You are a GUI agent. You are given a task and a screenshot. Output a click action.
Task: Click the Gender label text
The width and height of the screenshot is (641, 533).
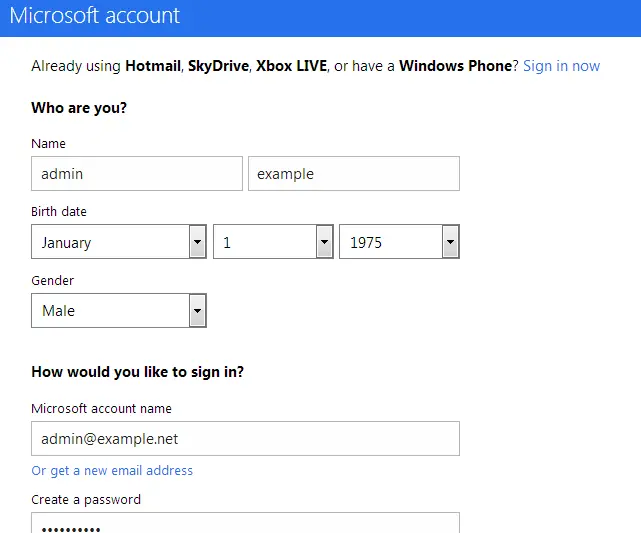(53, 281)
